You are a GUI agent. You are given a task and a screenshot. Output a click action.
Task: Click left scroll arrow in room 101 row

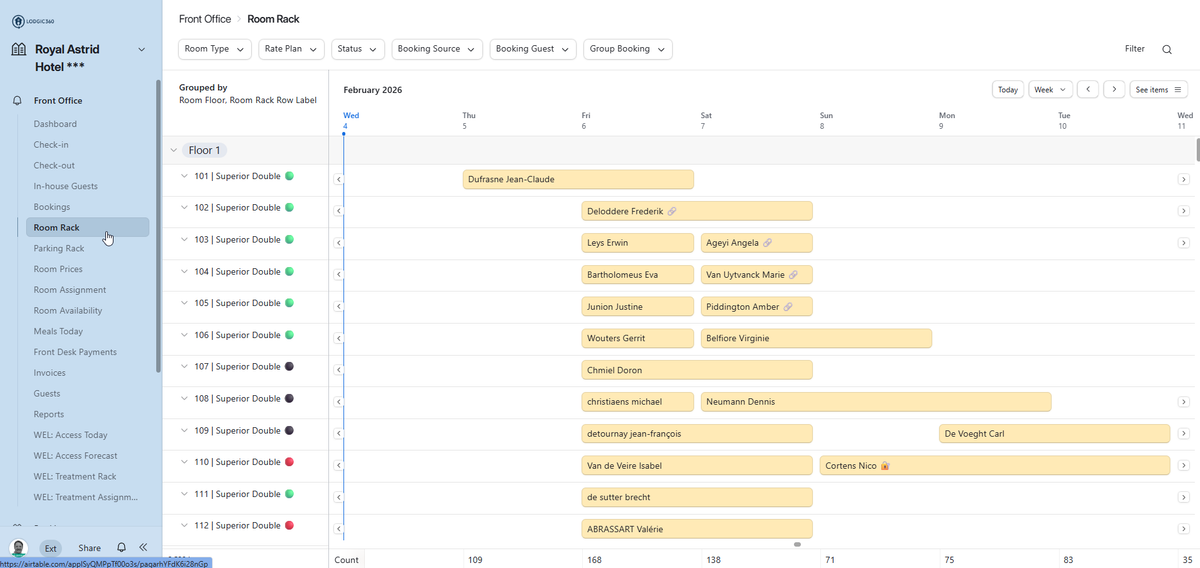coord(338,179)
